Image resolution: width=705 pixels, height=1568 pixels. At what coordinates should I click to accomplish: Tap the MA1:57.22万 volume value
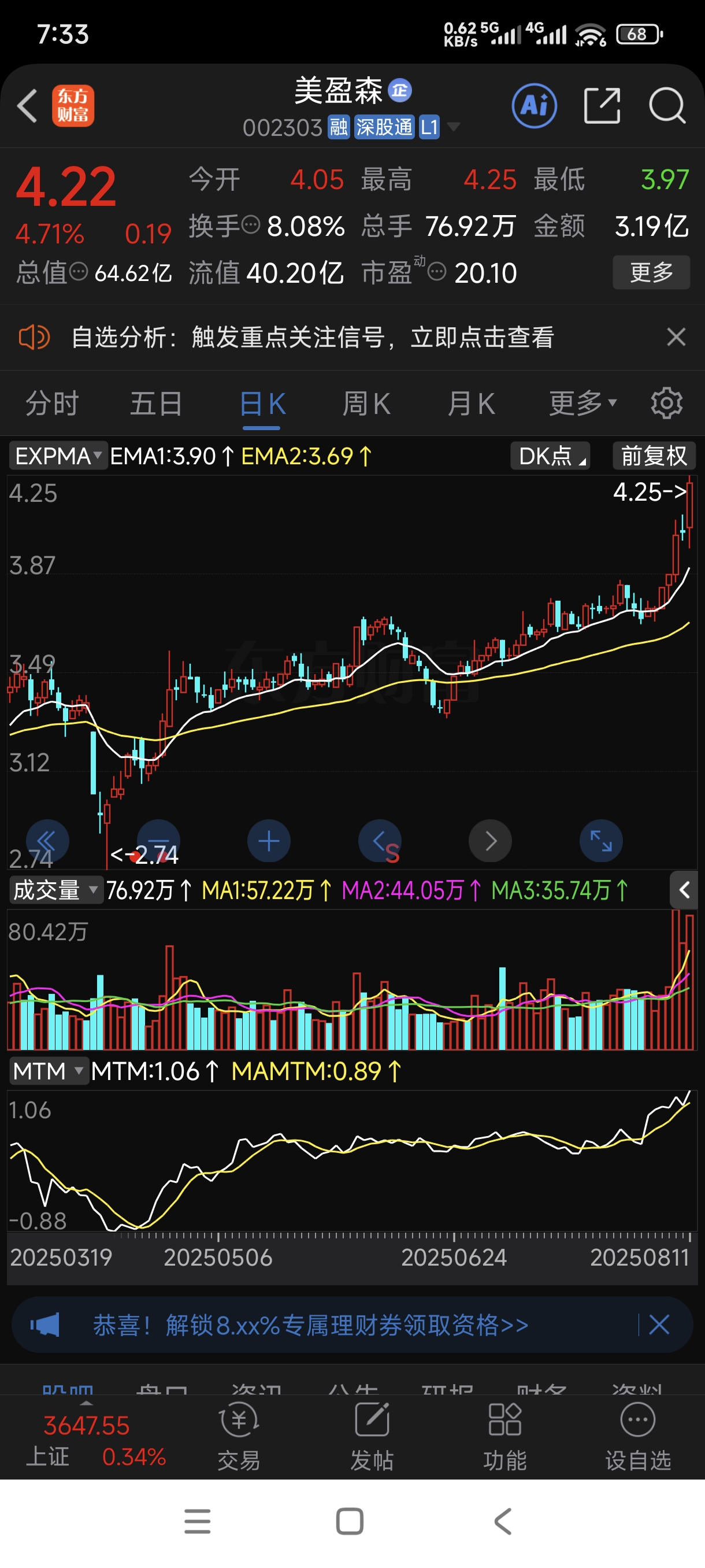(x=266, y=890)
